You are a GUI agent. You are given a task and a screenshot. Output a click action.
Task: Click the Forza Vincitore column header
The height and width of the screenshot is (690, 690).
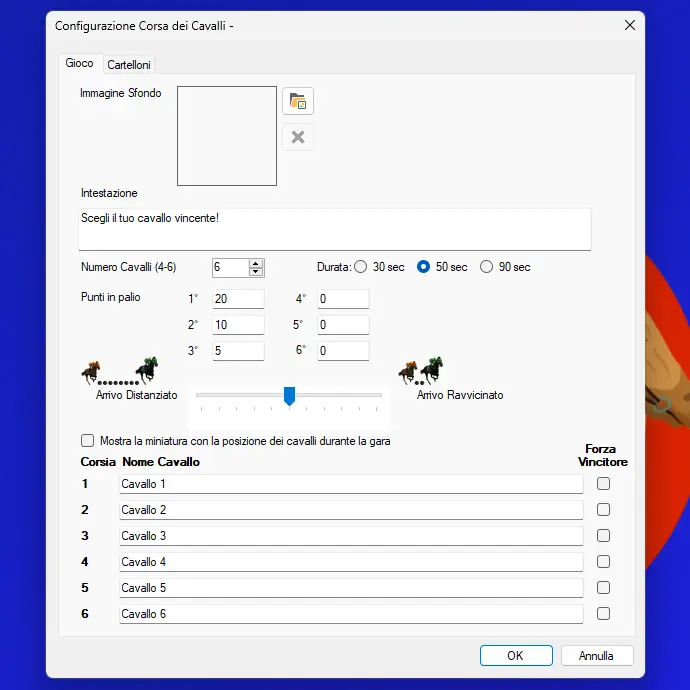point(602,455)
